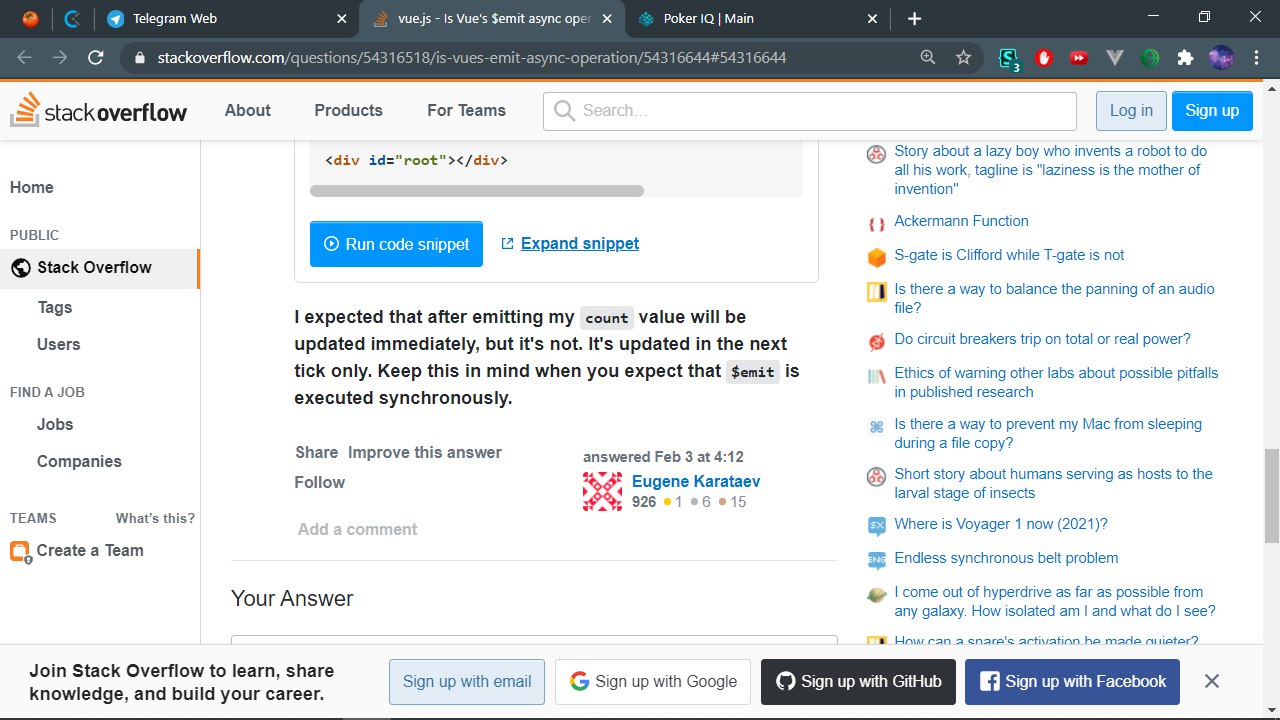Click site icon beside S-gate question
Viewport: 1280px width, 720px height.
(x=876, y=257)
